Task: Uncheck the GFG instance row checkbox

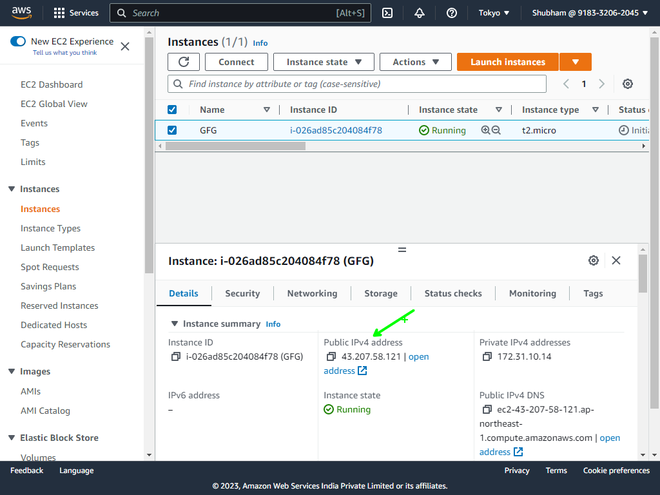Action: tap(172, 130)
